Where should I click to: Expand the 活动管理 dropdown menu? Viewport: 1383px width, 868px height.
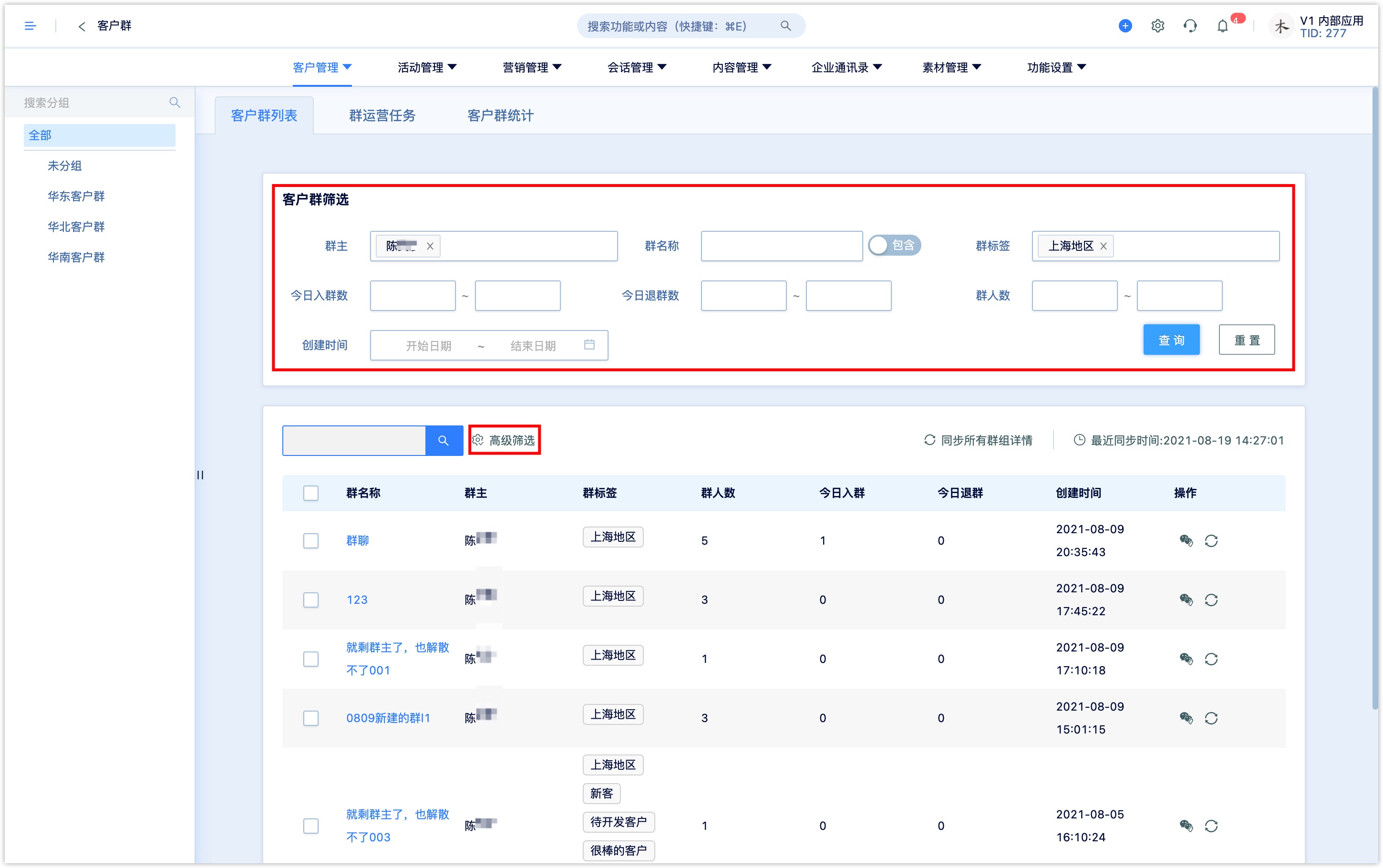[427, 67]
